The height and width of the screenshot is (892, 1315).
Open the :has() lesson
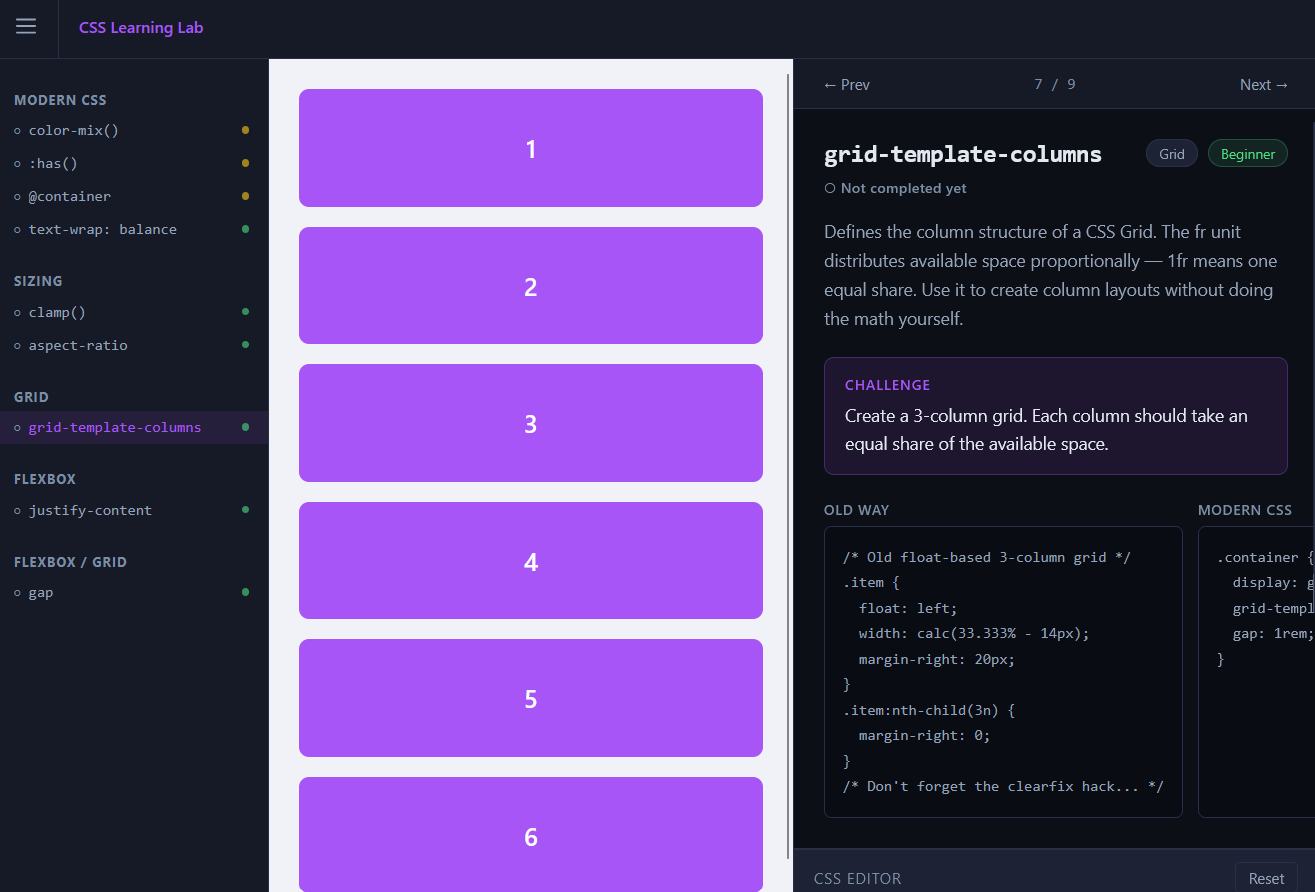pyautogui.click(x=134, y=163)
